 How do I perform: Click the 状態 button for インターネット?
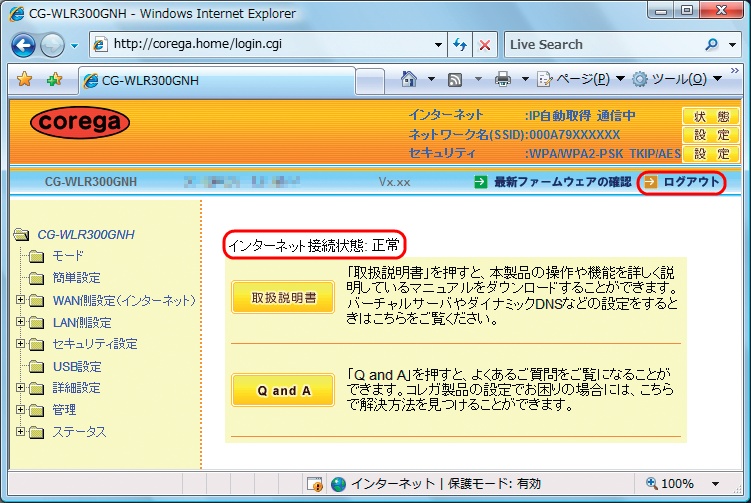(x=711, y=116)
